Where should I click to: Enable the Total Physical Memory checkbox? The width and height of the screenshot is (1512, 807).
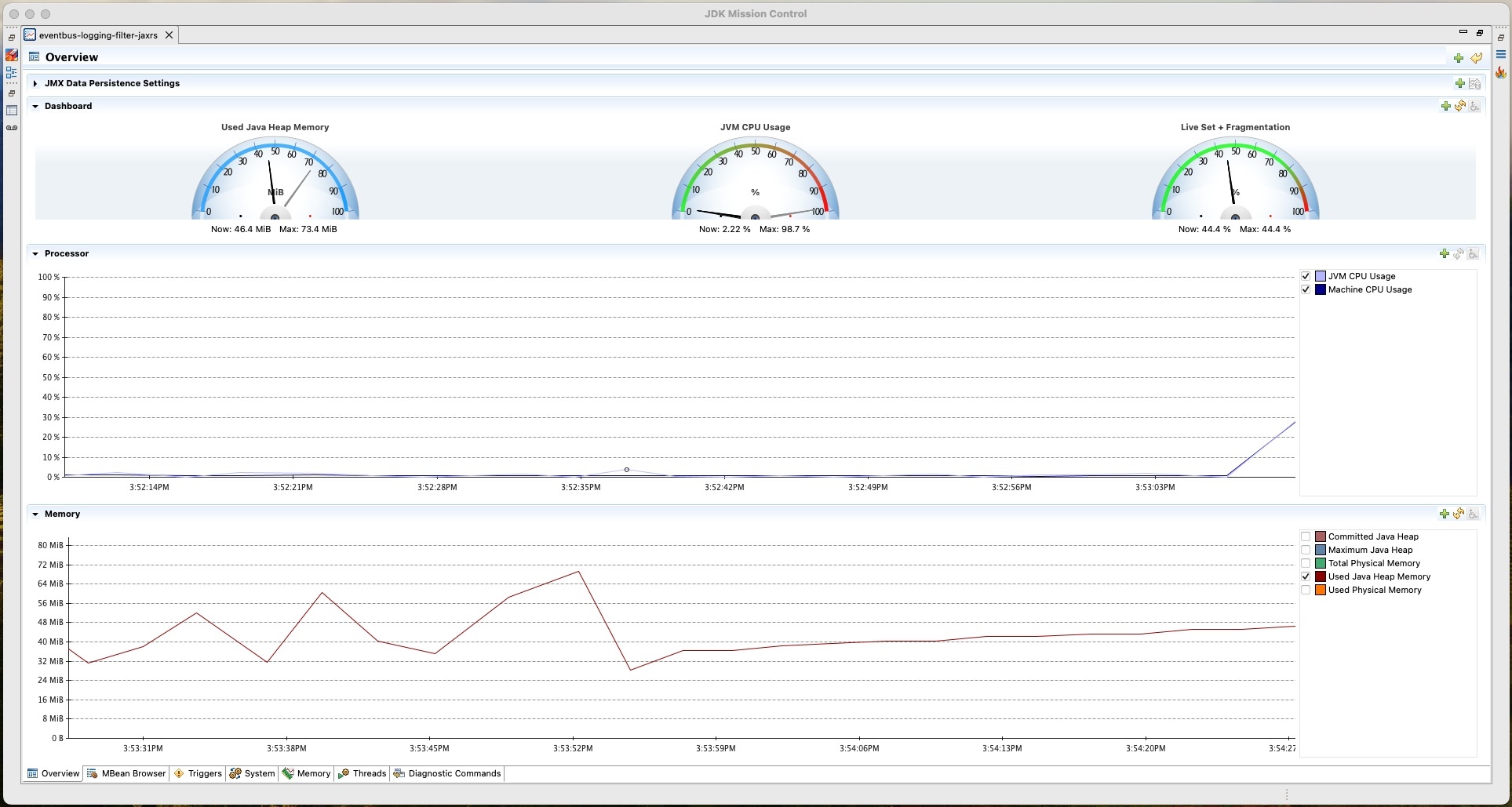click(1306, 563)
